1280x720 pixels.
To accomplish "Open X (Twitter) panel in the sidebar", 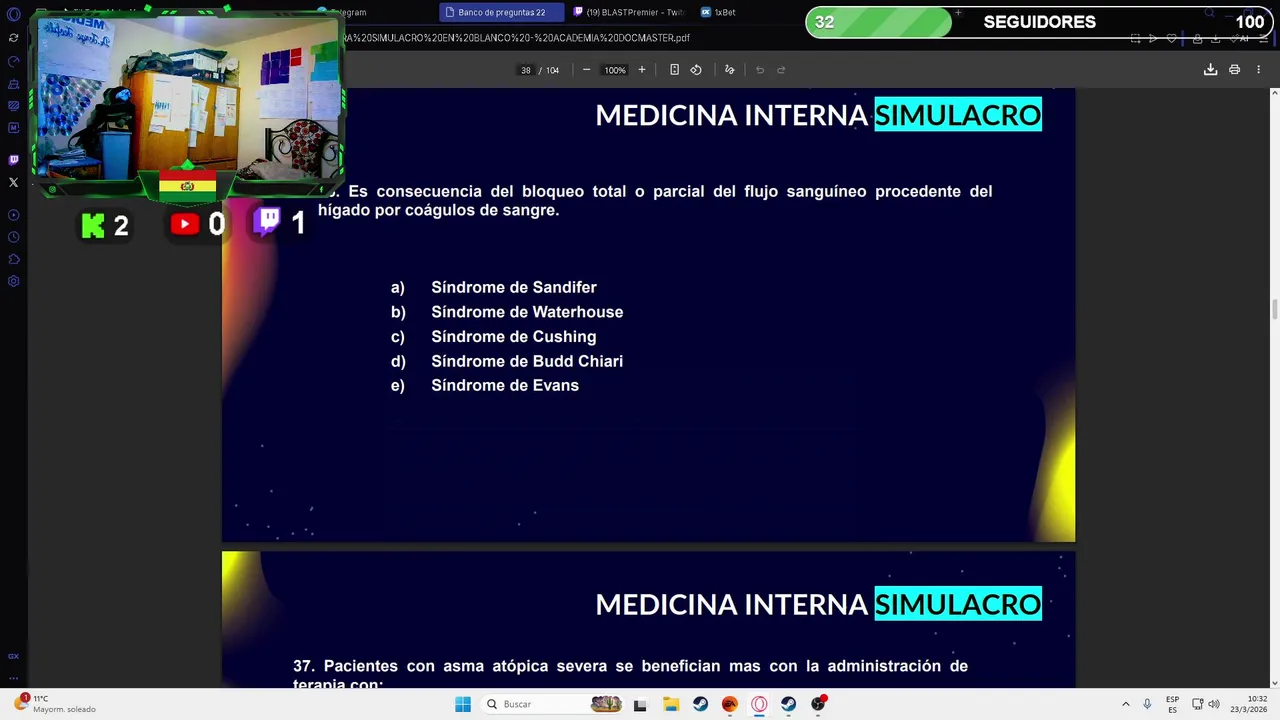I will (13, 182).
